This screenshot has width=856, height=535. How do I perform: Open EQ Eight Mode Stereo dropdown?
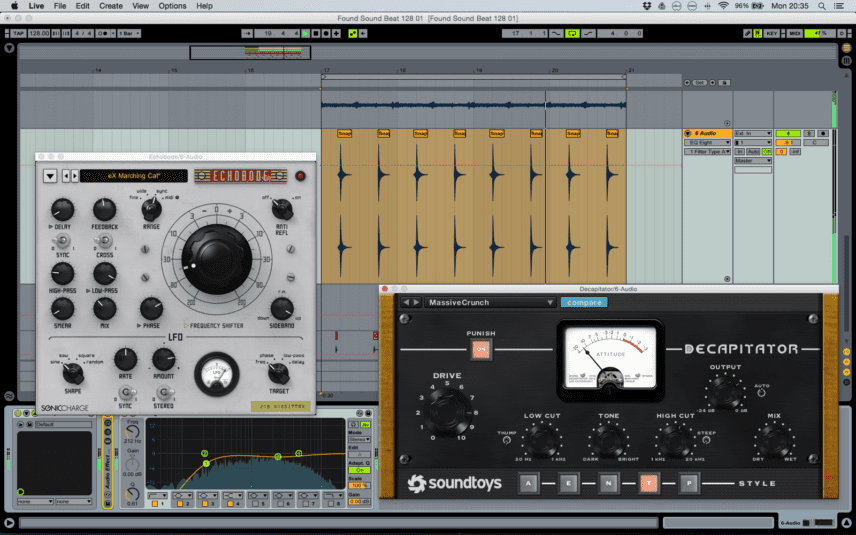[x=359, y=439]
